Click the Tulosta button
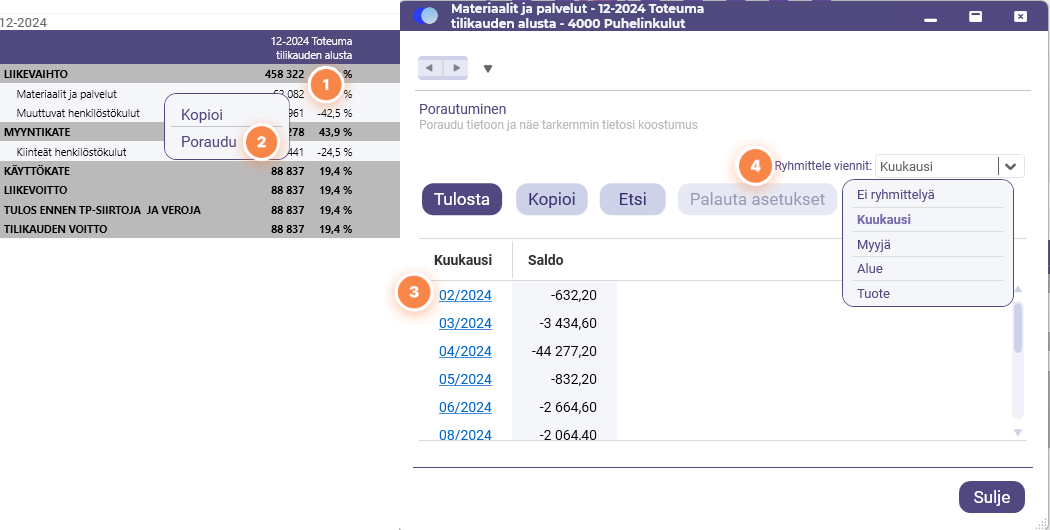This screenshot has width=1050, height=530. click(x=461, y=199)
